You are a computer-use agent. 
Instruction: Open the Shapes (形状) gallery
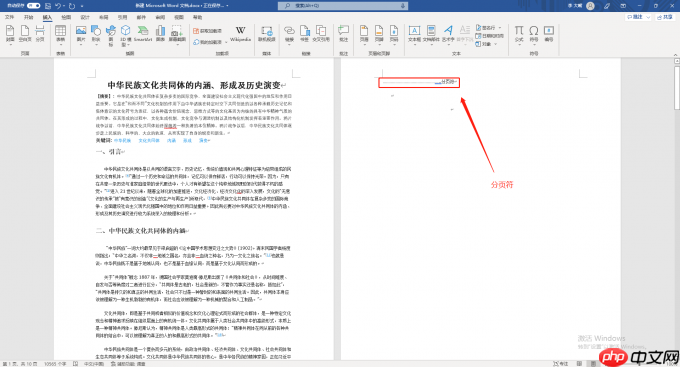(96, 35)
